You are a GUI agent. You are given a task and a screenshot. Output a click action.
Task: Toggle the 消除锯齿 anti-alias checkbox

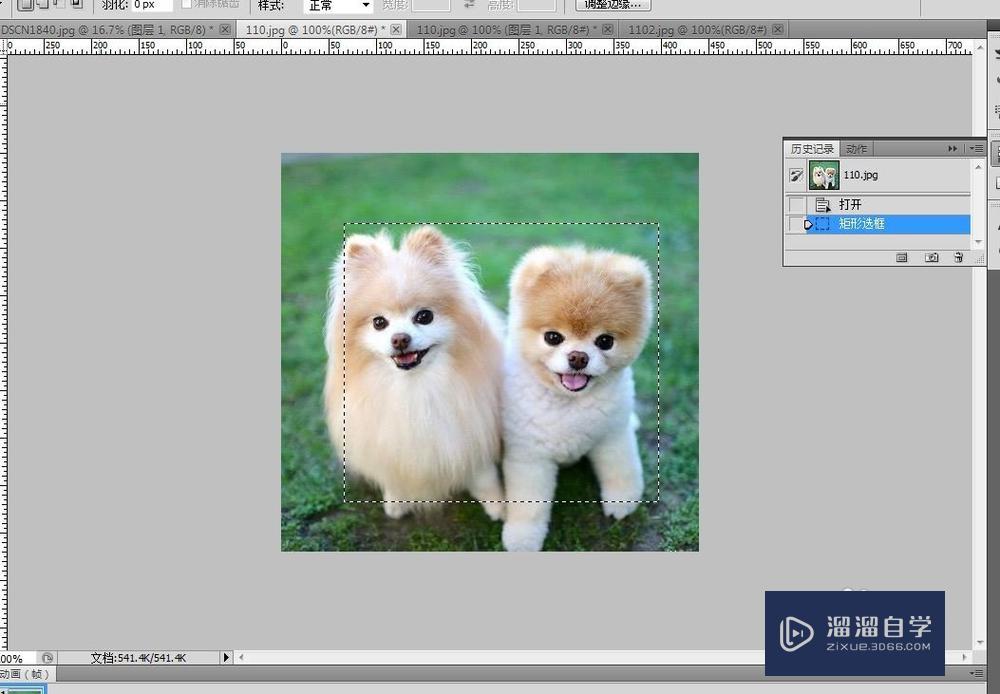pos(187,5)
